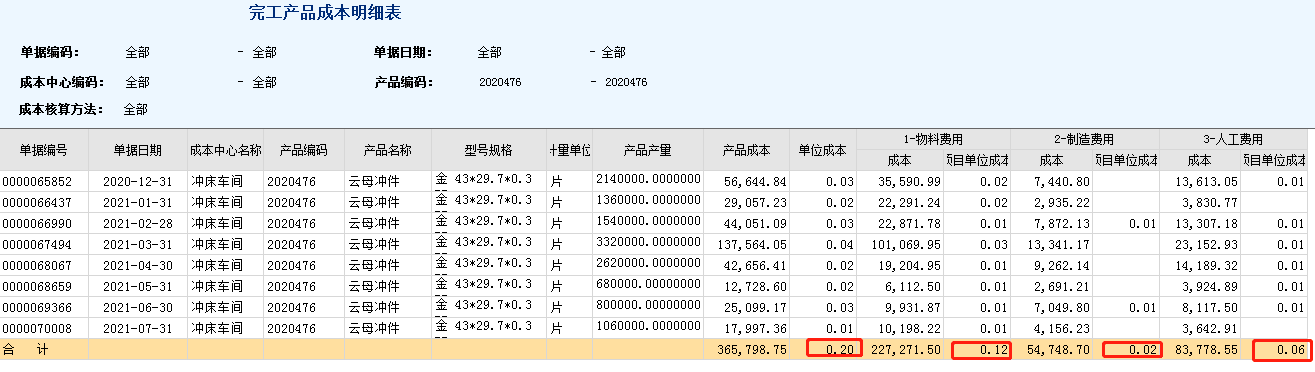Click material cost 101,069.95
1315x372 pixels.
tap(905, 244)
